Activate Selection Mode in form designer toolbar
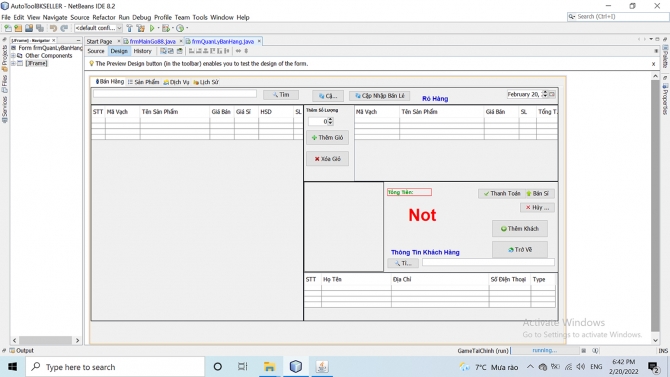 point(163,51)
